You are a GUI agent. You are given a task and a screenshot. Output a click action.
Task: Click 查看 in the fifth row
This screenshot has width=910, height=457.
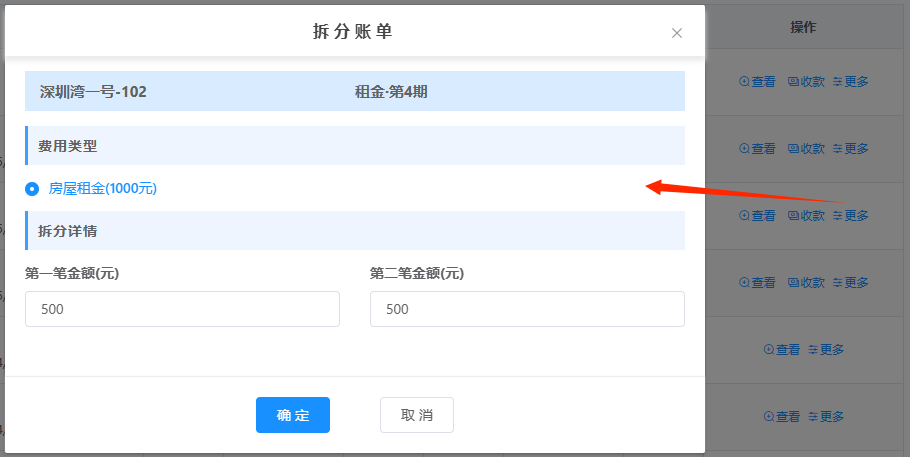click(782, 350)
